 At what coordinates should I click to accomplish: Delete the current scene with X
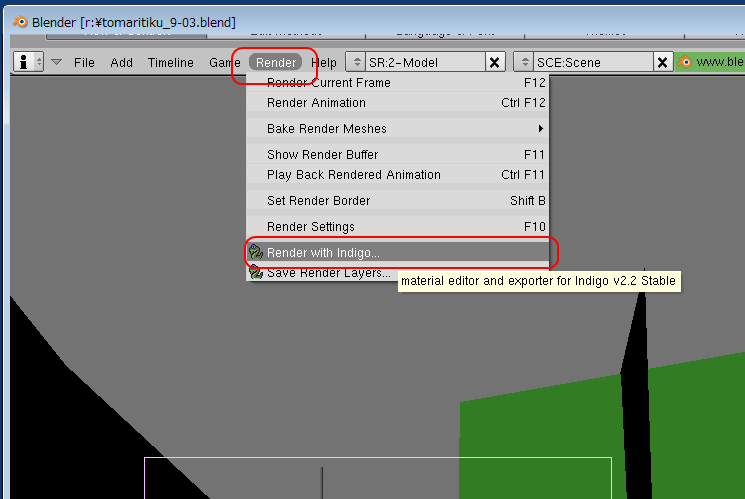[662, 62]
